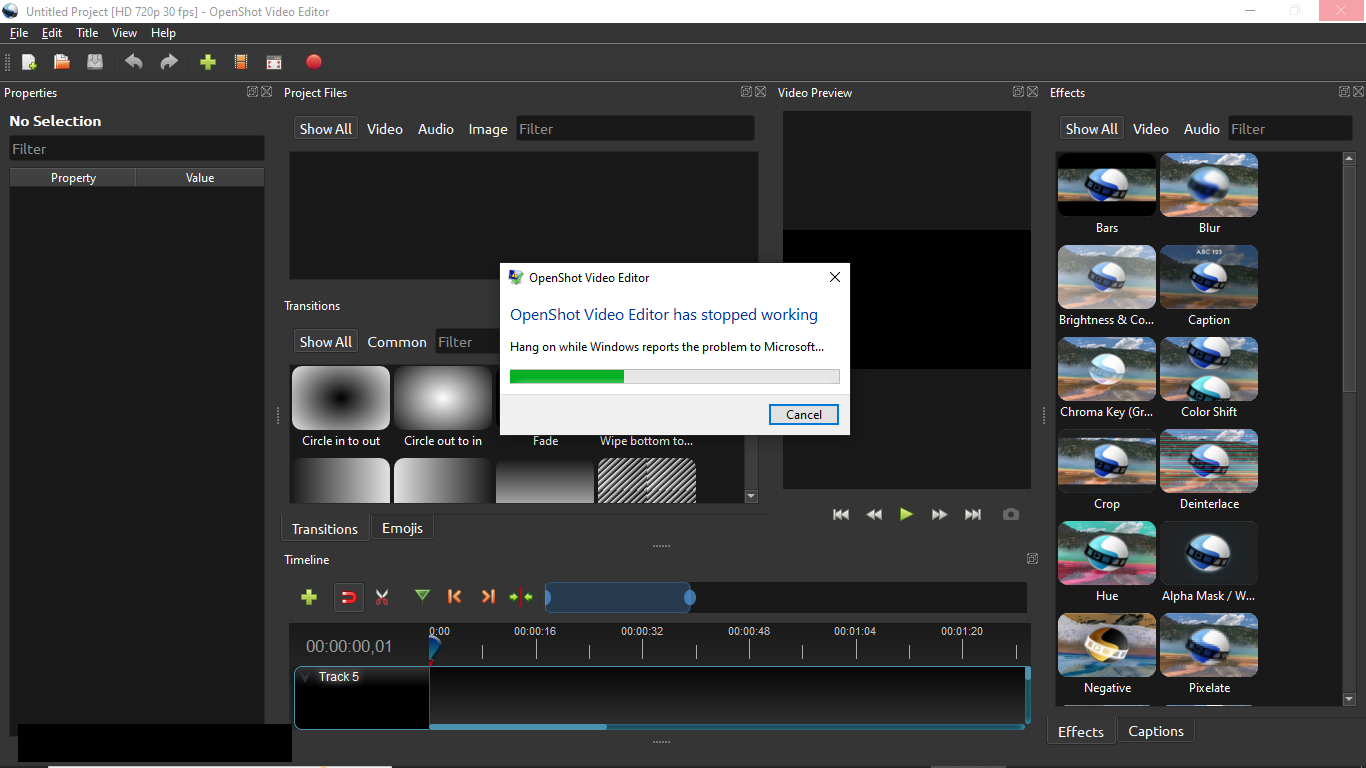Click Effects panel scroll down arrow
Screen dimensions: 1366x768
coord(1349,699)
